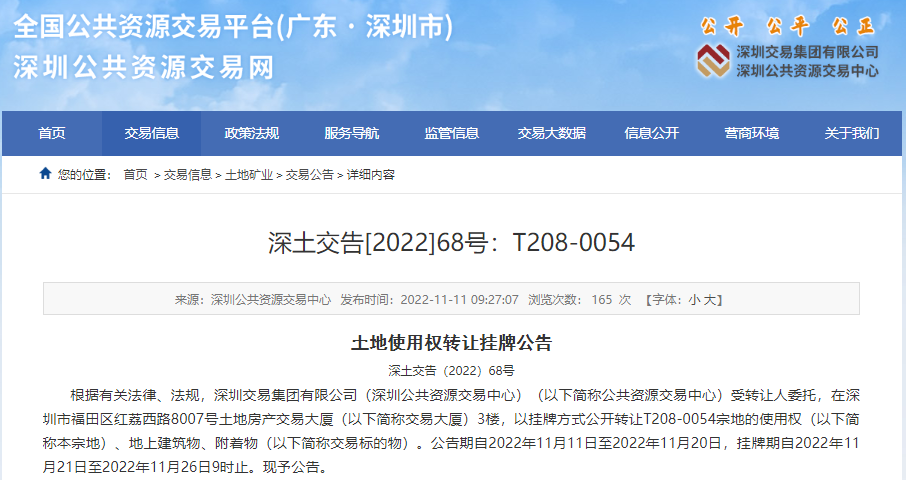
Task: Click the 土地矿业 breadcrumb link
Action: point(249,175)
